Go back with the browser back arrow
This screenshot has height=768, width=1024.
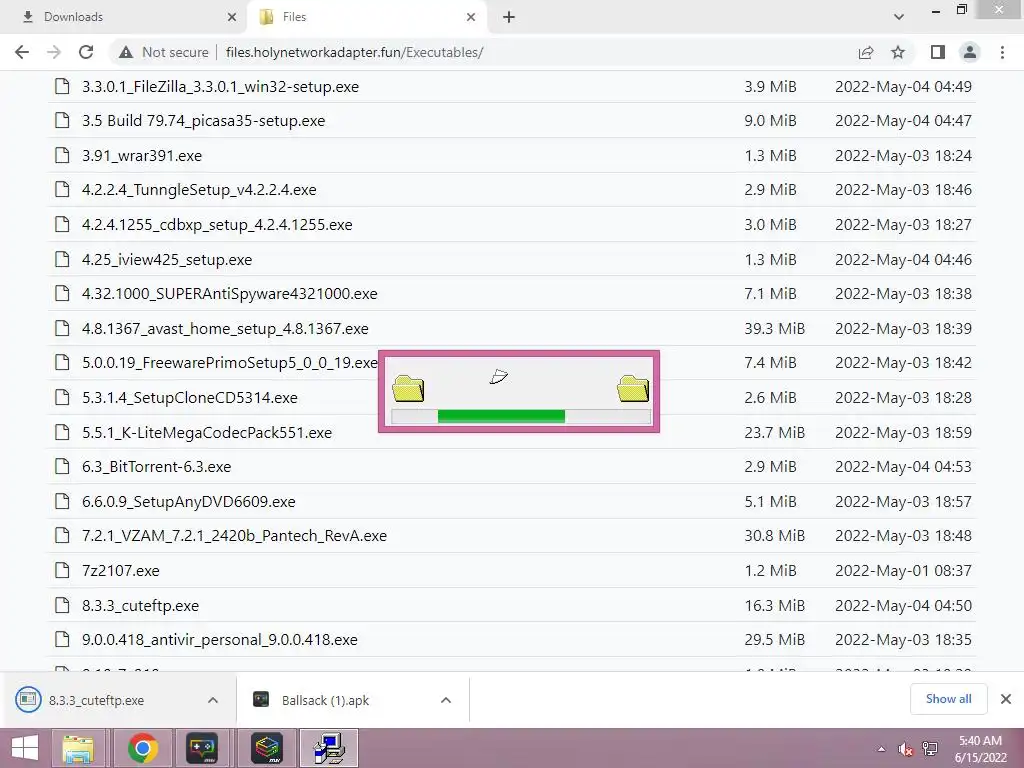(x=22, y=52)
